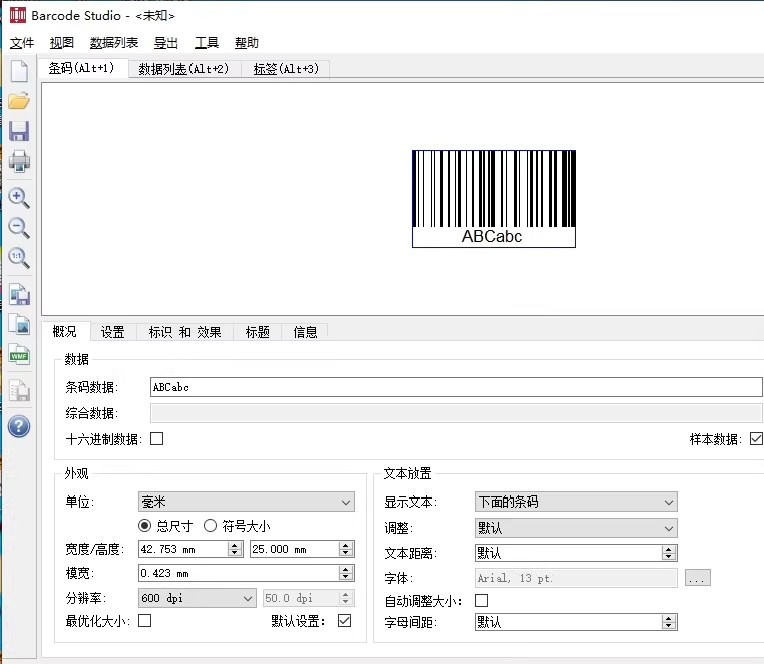
Task: Select the 符号大小 radio button
Action: coord(210,526)
